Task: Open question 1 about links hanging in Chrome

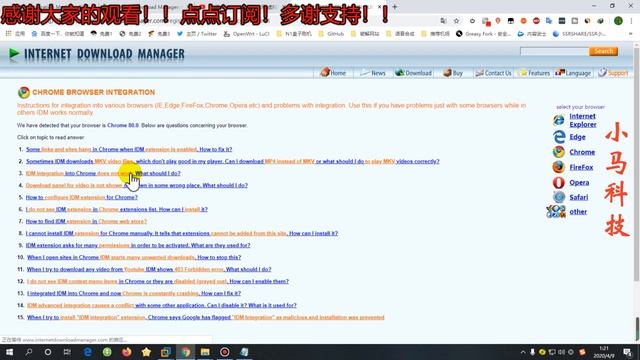Action: coord(129,149)
